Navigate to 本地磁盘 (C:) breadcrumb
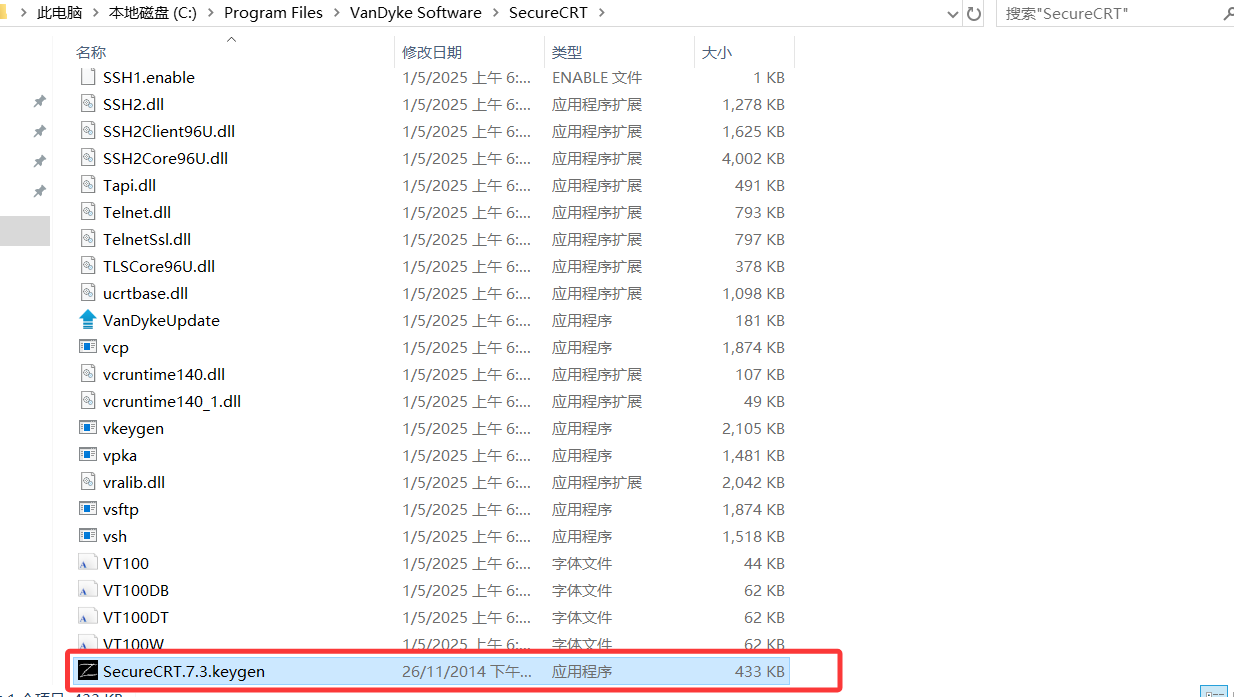The width and height of the screenshot is (1234, 697). coord(153,13)
